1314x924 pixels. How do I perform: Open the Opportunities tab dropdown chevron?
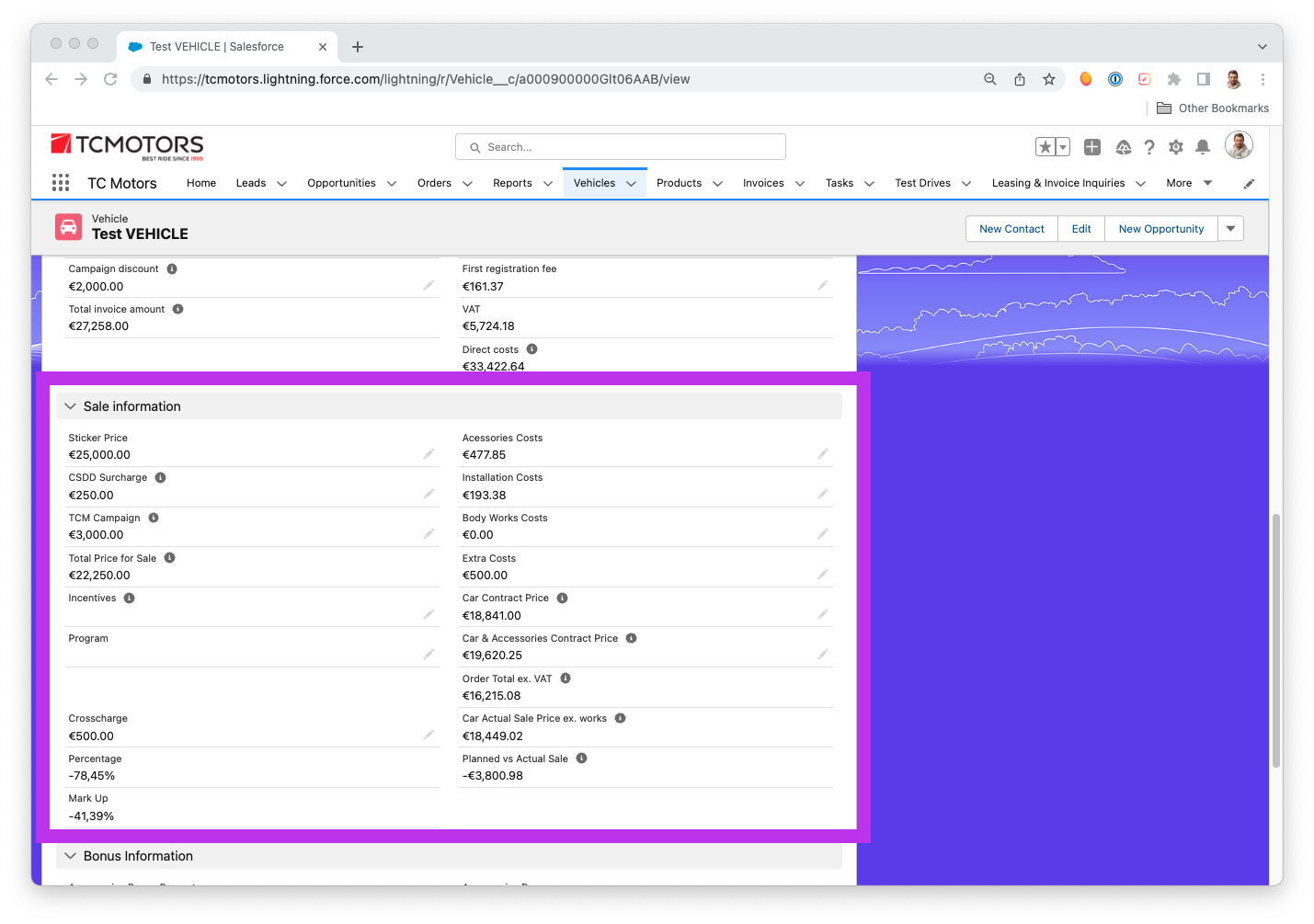(x=392, y=184)
